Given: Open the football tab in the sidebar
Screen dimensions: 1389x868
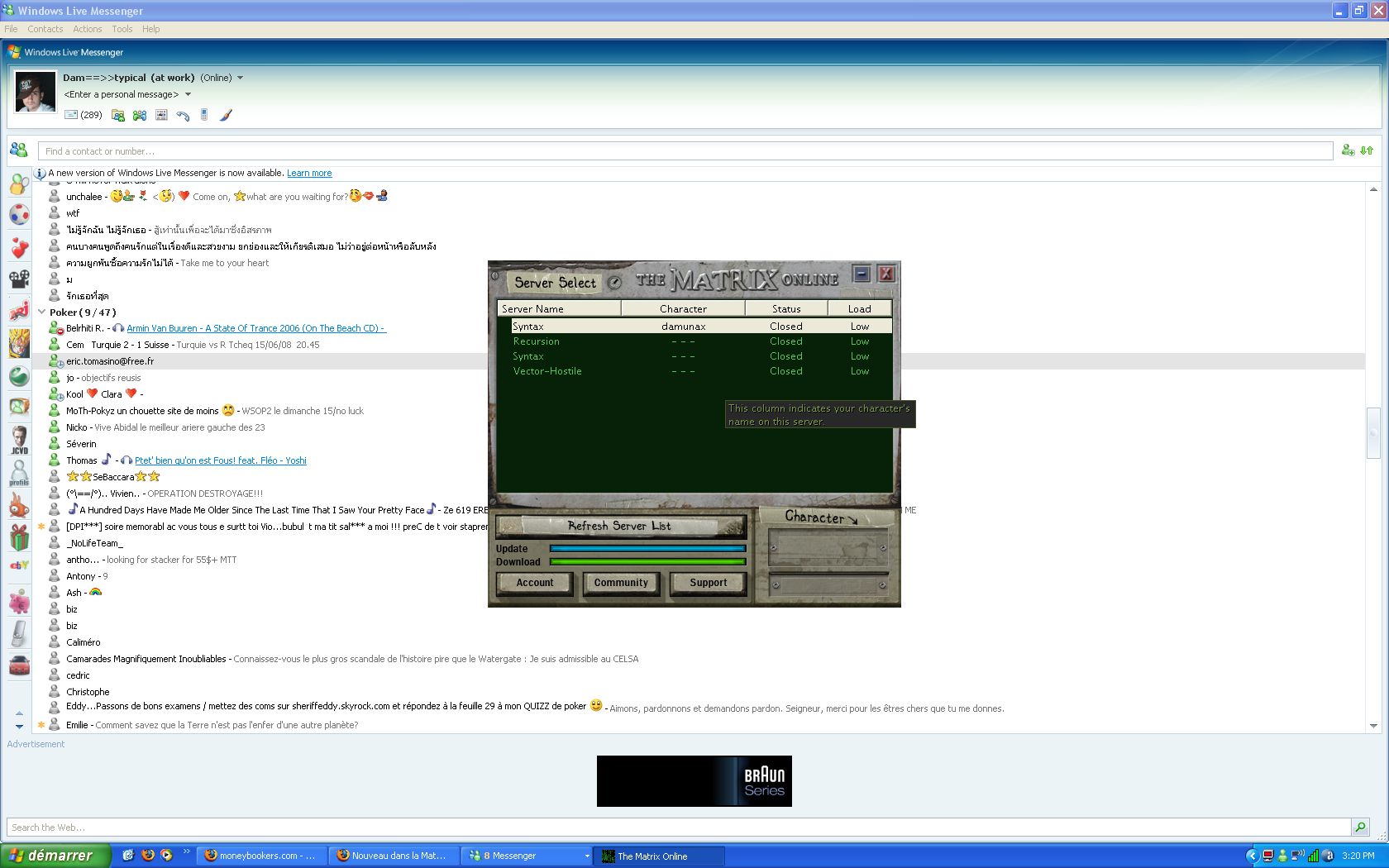Looking at the screenshot, I should pos(19,215).
